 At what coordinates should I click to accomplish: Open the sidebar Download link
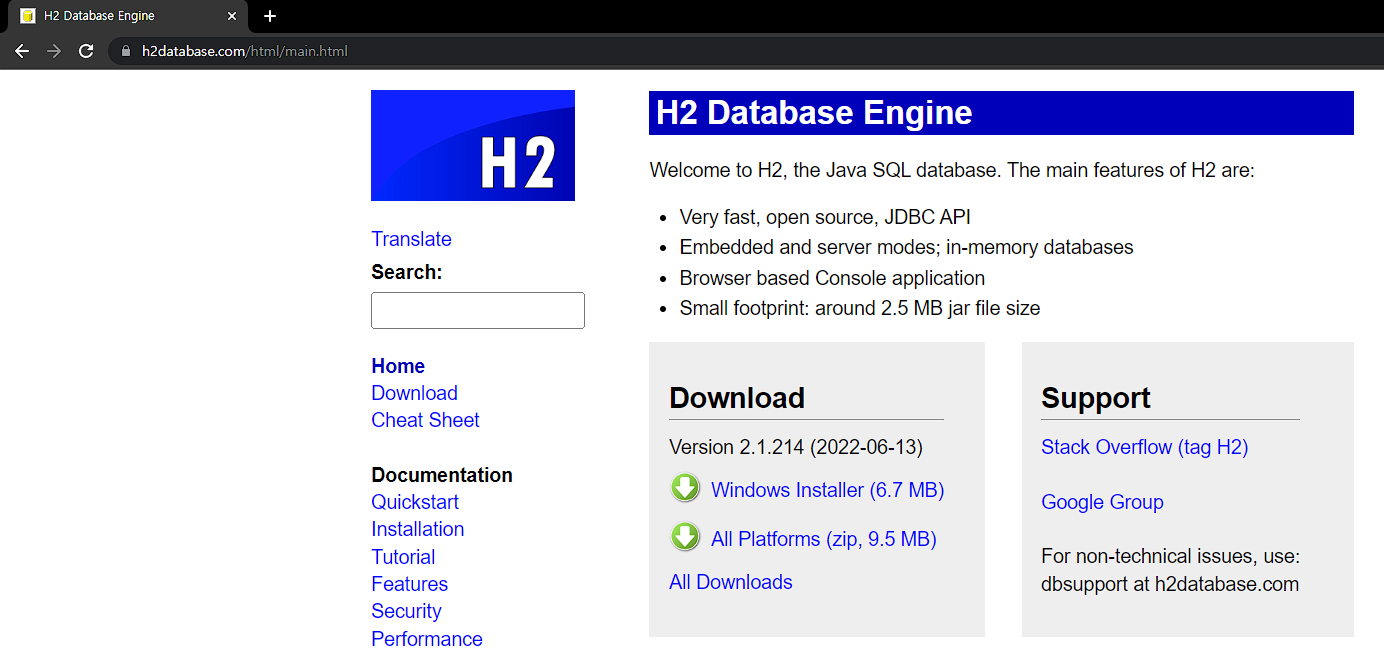(414, 393)
